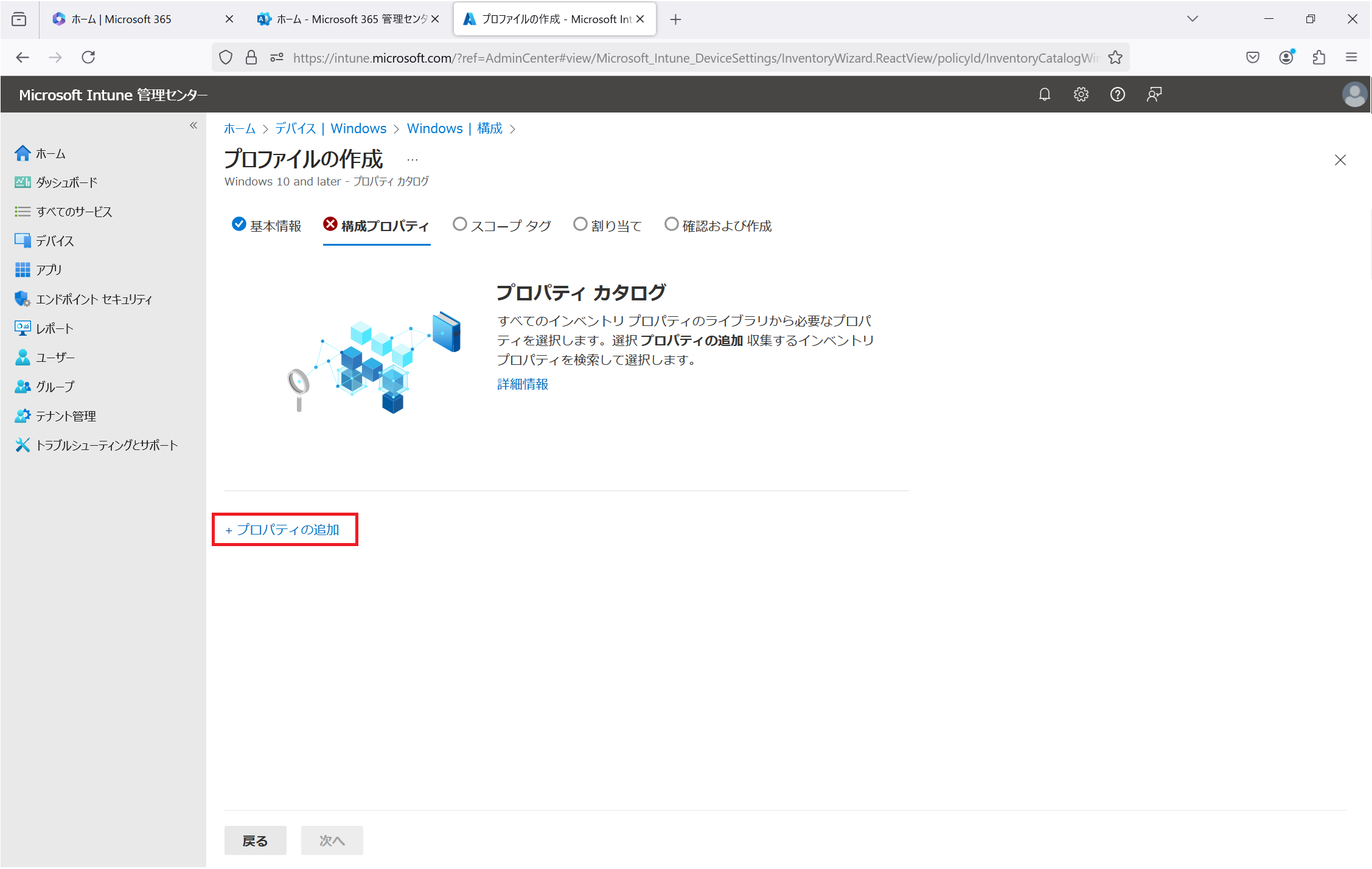Screen dimensions: 1372x869
Task: Go to the スコープ タグ wizard step
Action: click(502, 226)
